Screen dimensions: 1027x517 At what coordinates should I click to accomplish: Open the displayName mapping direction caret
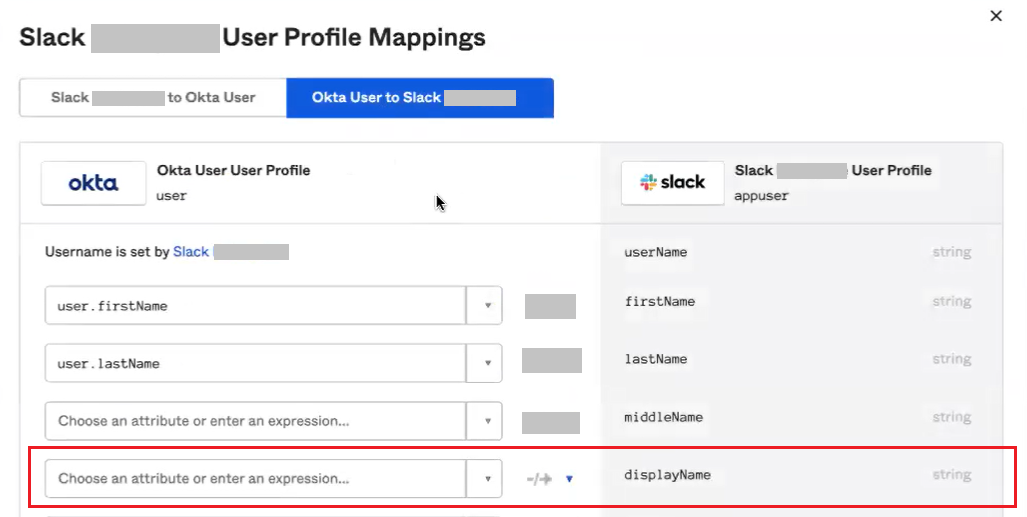[569, 479]
